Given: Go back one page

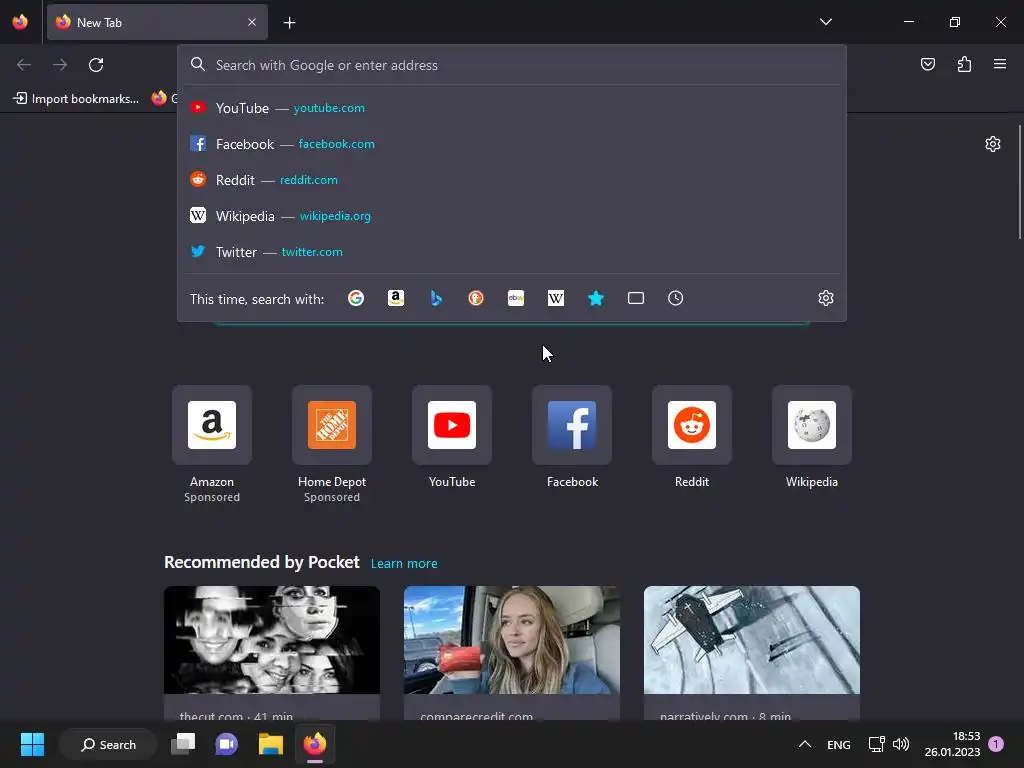Looking at the screenshot, I should 24,65.
